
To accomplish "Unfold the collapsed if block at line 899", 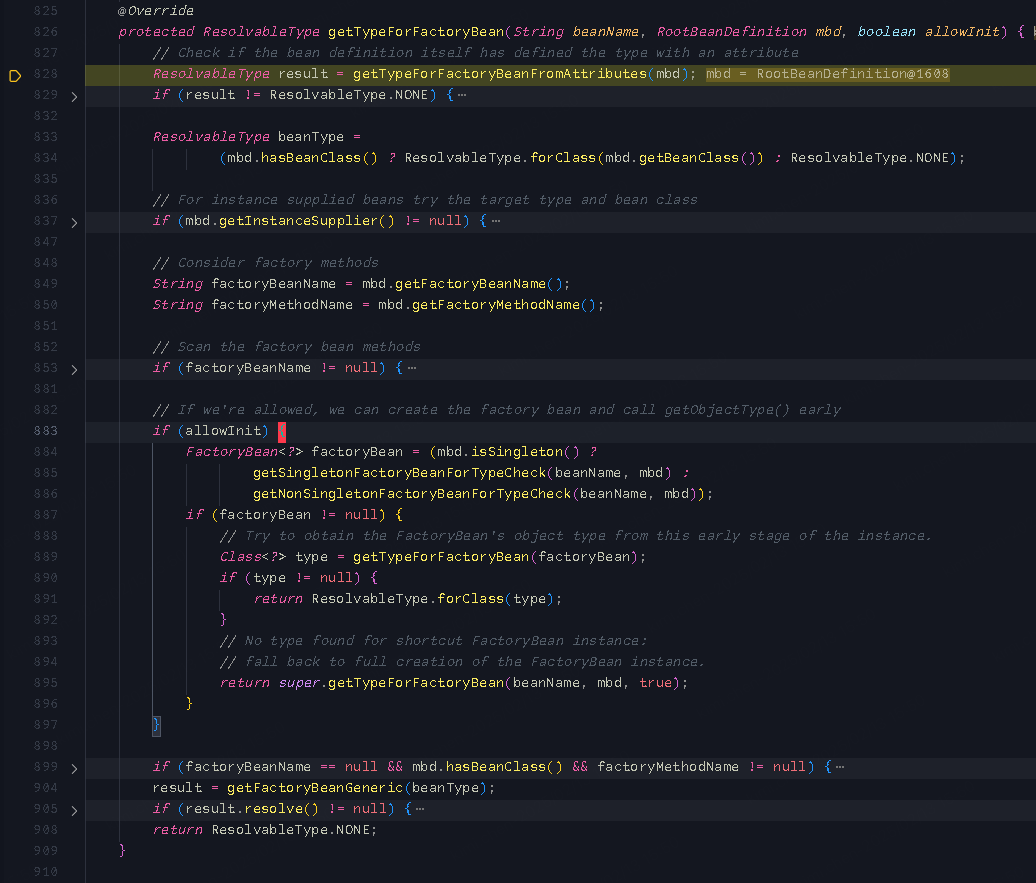I will 74,769.
